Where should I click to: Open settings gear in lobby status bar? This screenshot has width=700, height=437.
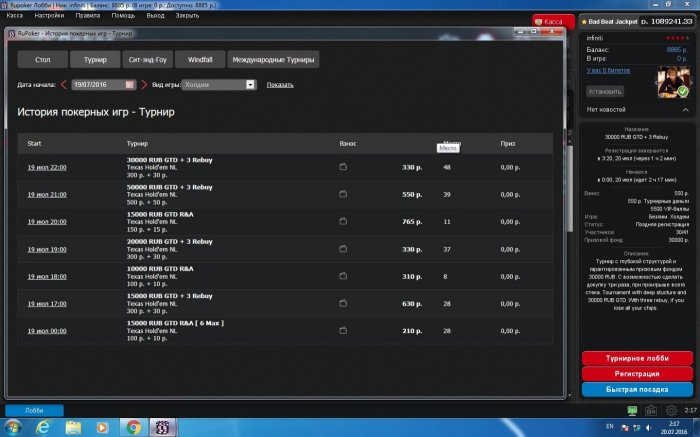point(671,410)
